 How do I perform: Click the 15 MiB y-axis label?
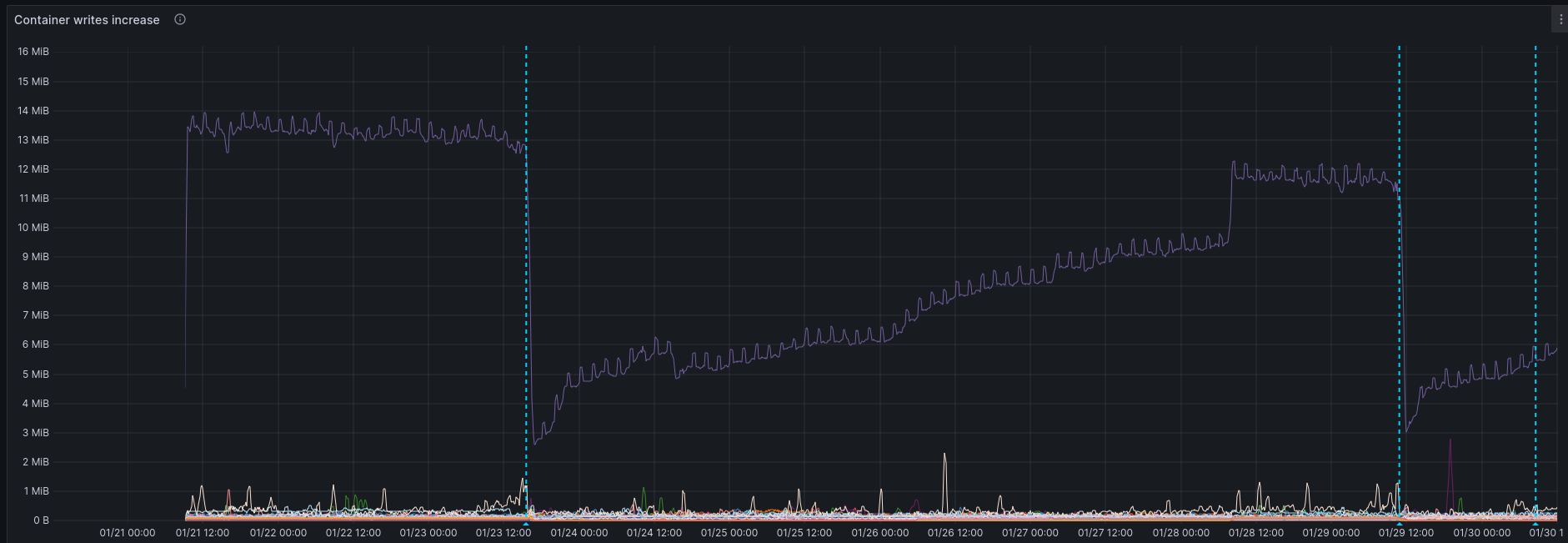[x=33, y=82]
